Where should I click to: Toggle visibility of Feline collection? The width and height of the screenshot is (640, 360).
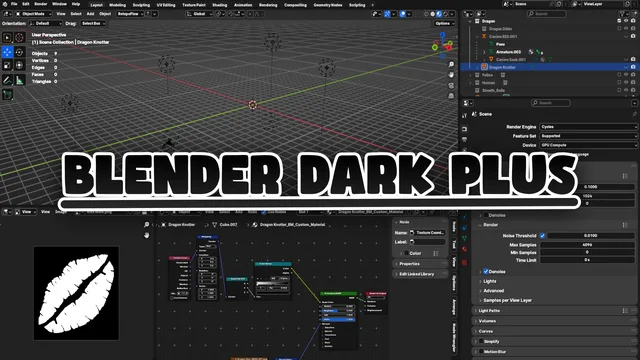[x=626, y=75]
